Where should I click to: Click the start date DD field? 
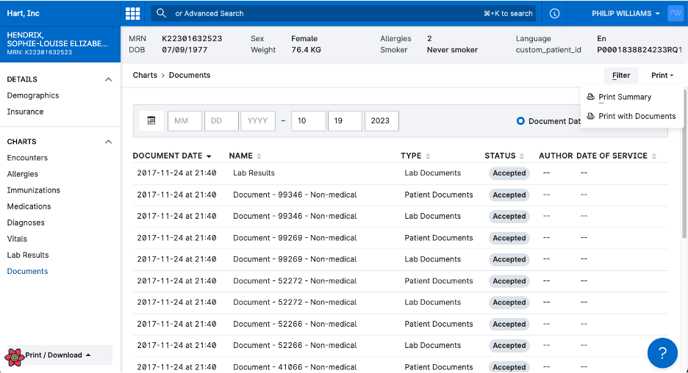pos(221,121)
